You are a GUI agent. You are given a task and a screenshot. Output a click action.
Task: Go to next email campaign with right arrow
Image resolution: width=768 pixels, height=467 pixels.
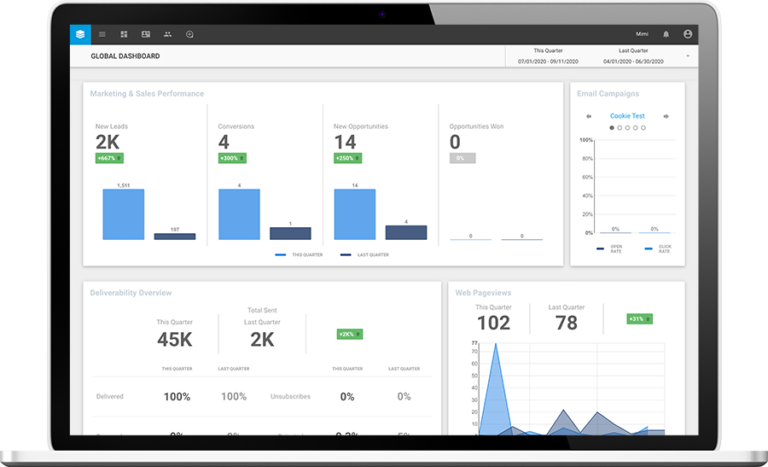(666, 116)
